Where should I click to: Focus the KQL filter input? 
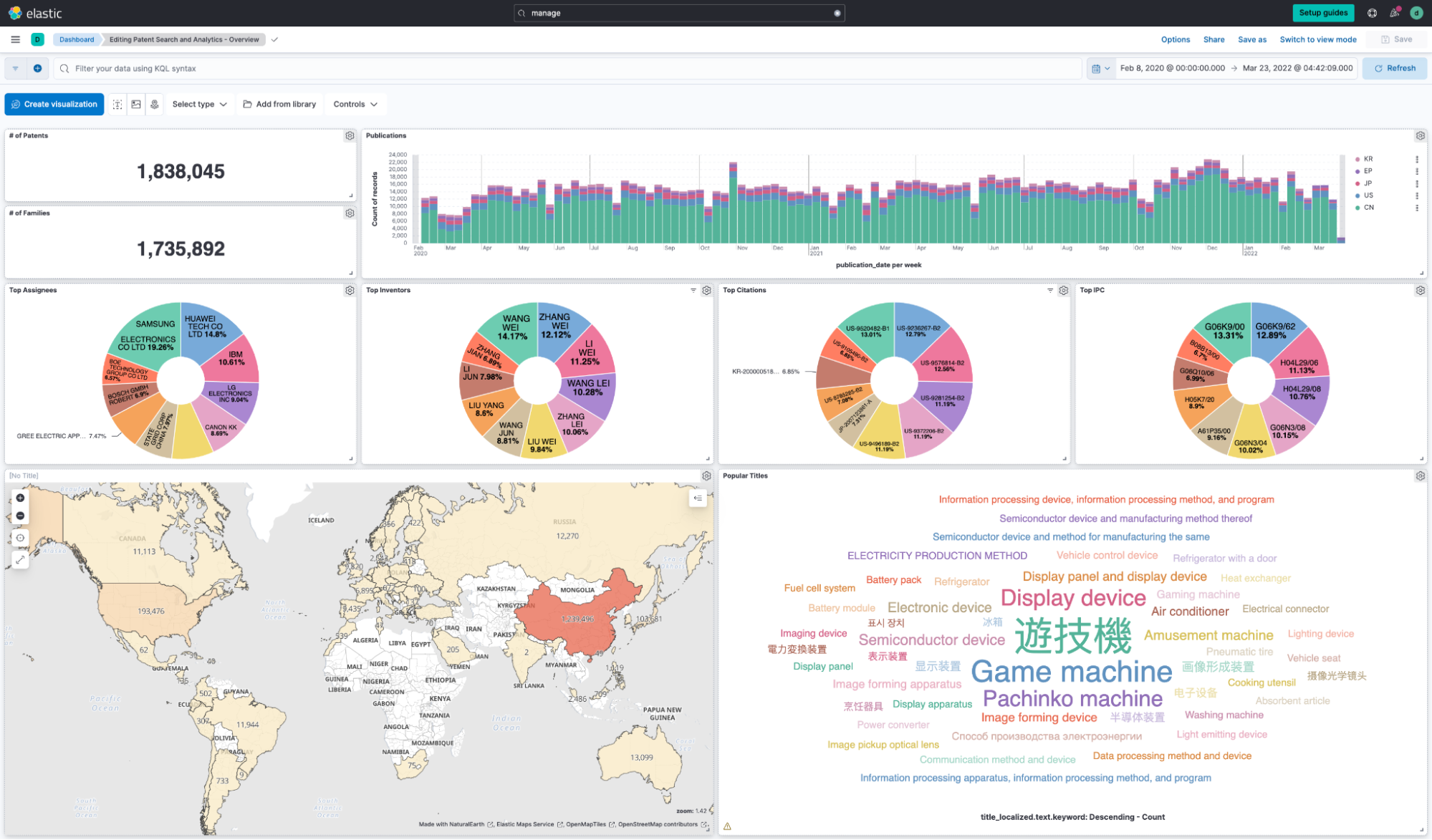(x=567, y=68)
